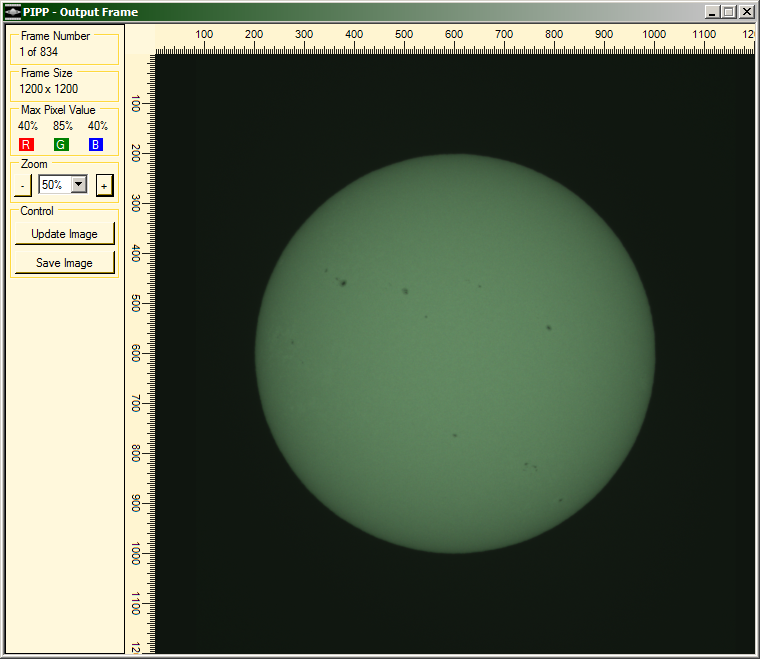Click the '1 of 834' frame number text
Viewport: 760px width, 659px height.
pyautogui.click(x=38, y=52)
